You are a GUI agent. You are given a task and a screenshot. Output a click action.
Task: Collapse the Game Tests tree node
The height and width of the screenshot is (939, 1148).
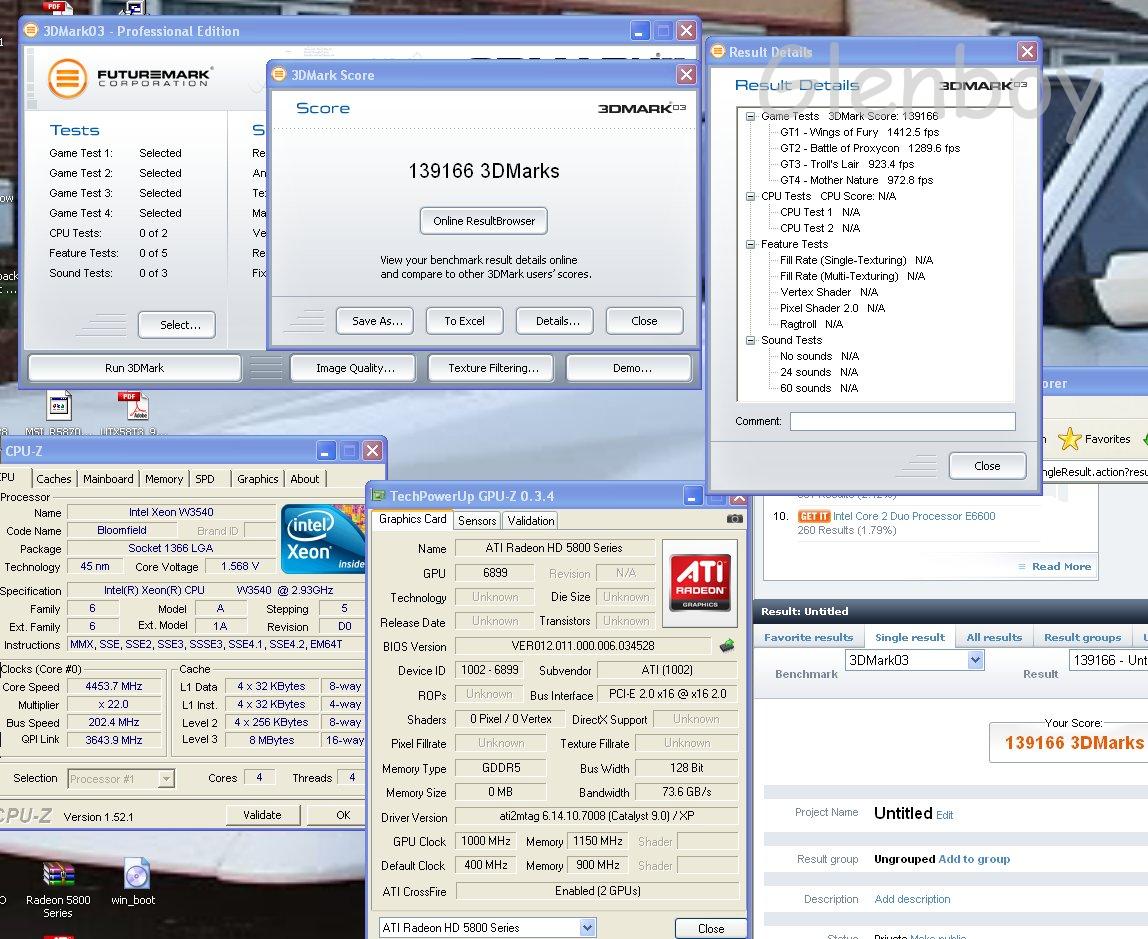pyautogui.click(x=750, y=116)
